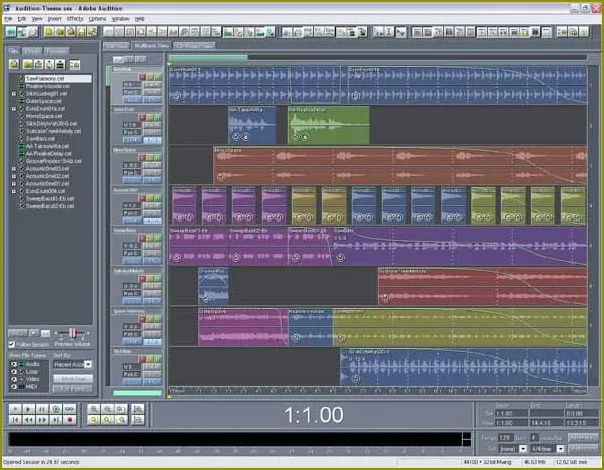Click New Session yellow icon in toolbar
604x470 pixels.
click(49, 32)
